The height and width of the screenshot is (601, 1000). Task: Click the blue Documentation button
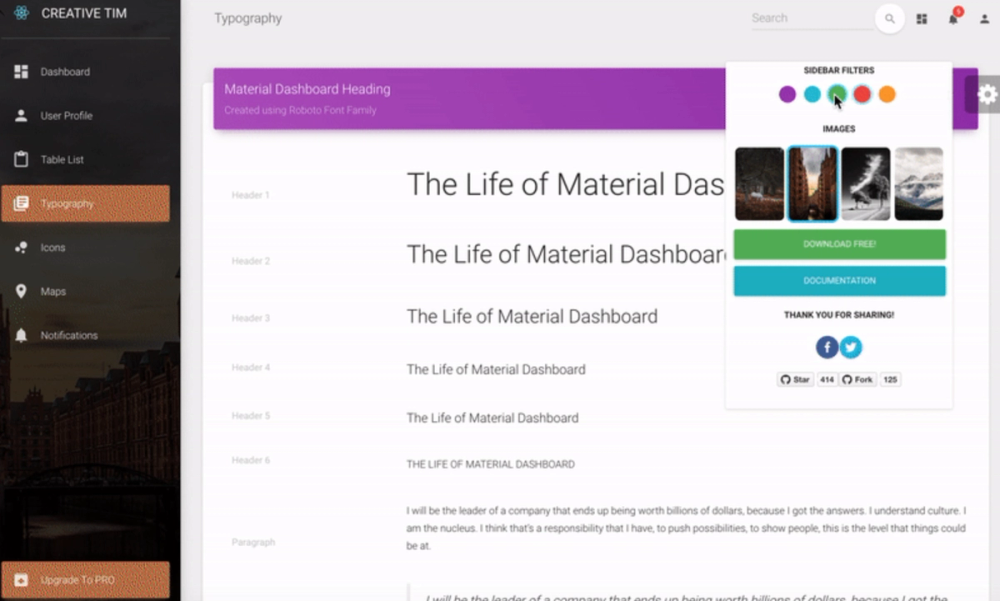[x=839, y=281]
